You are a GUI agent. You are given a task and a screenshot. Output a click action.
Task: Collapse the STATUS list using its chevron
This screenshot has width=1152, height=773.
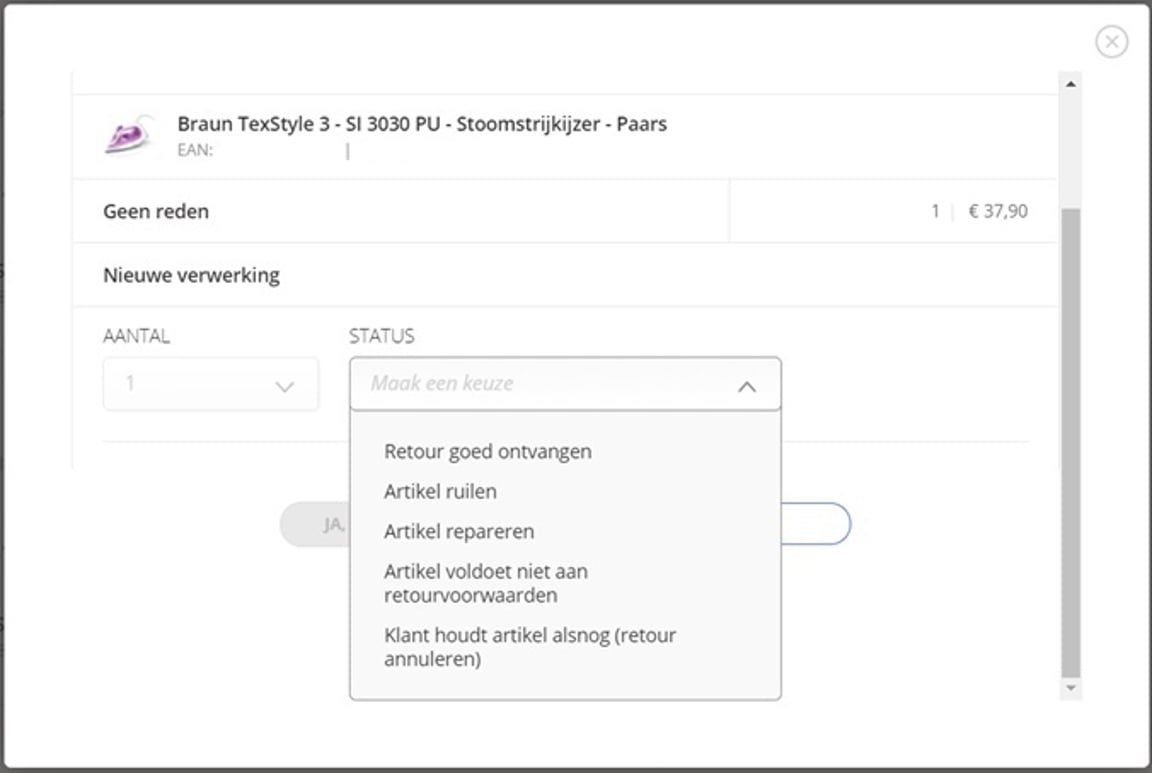746,386
